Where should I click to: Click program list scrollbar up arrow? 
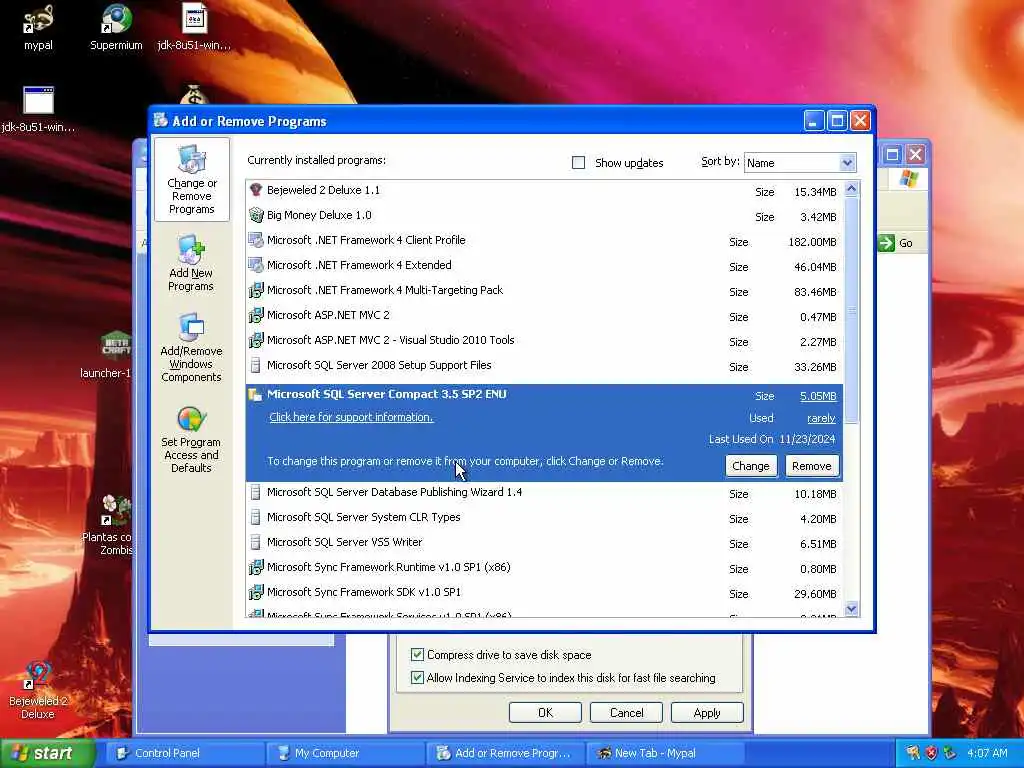851,189
